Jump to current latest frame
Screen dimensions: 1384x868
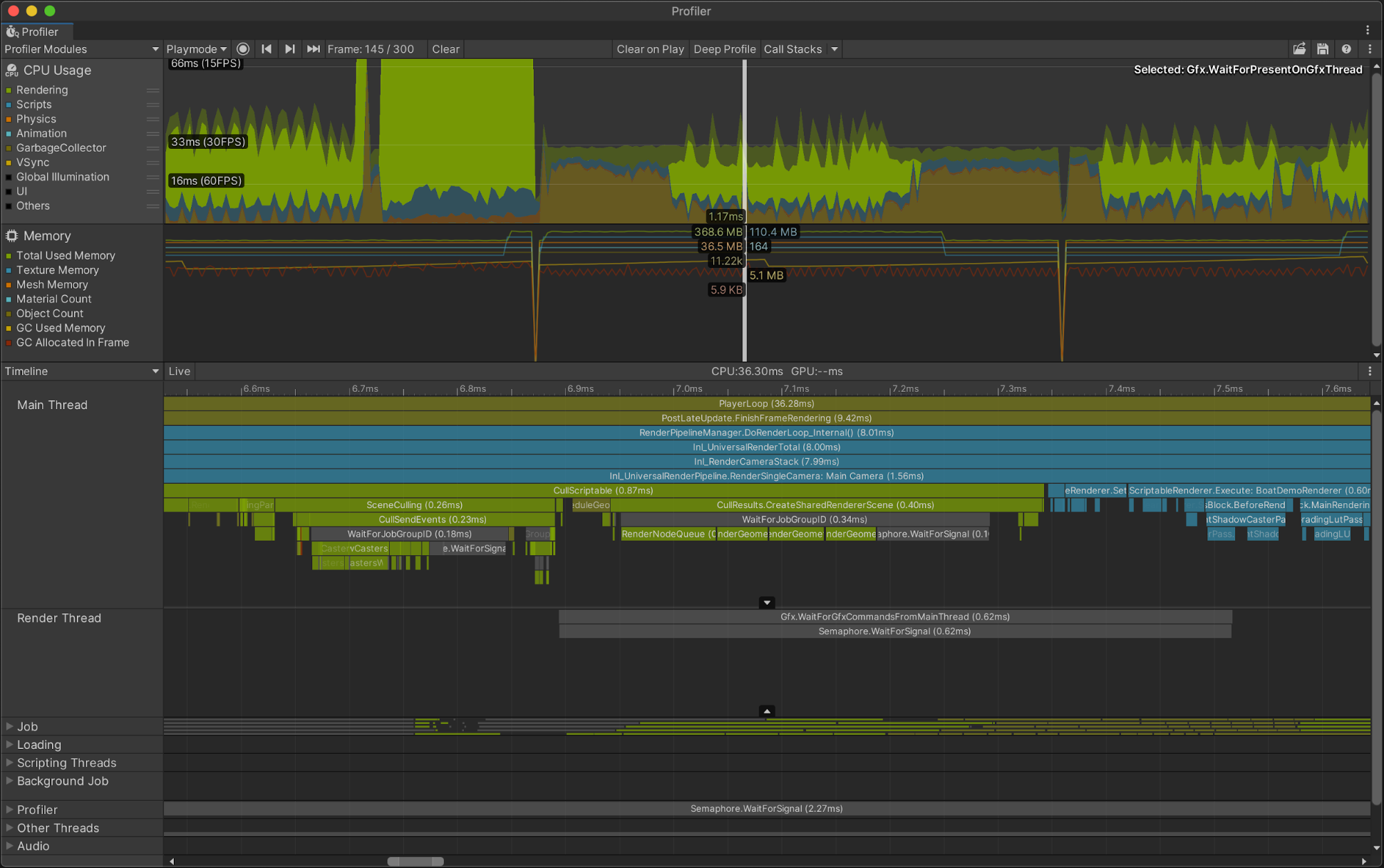coord(313,49)
